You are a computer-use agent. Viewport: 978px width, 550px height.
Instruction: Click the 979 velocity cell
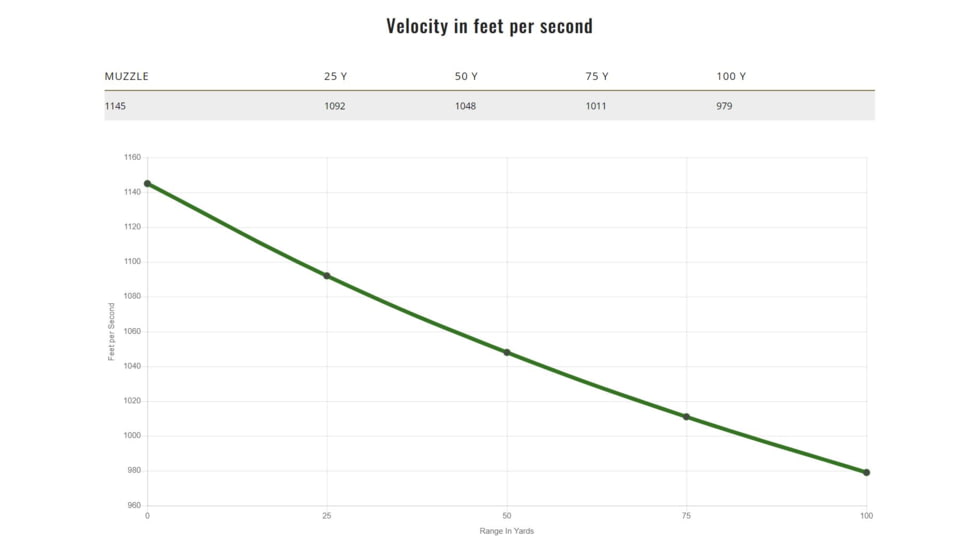click(x=724, y=106)
